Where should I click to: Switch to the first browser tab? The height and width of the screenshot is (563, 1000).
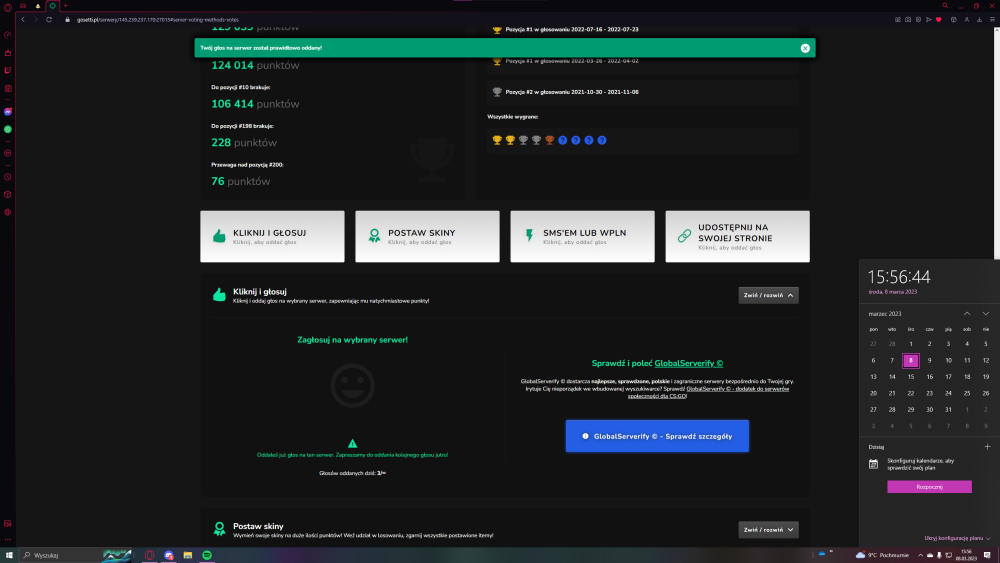coord(23,6)
